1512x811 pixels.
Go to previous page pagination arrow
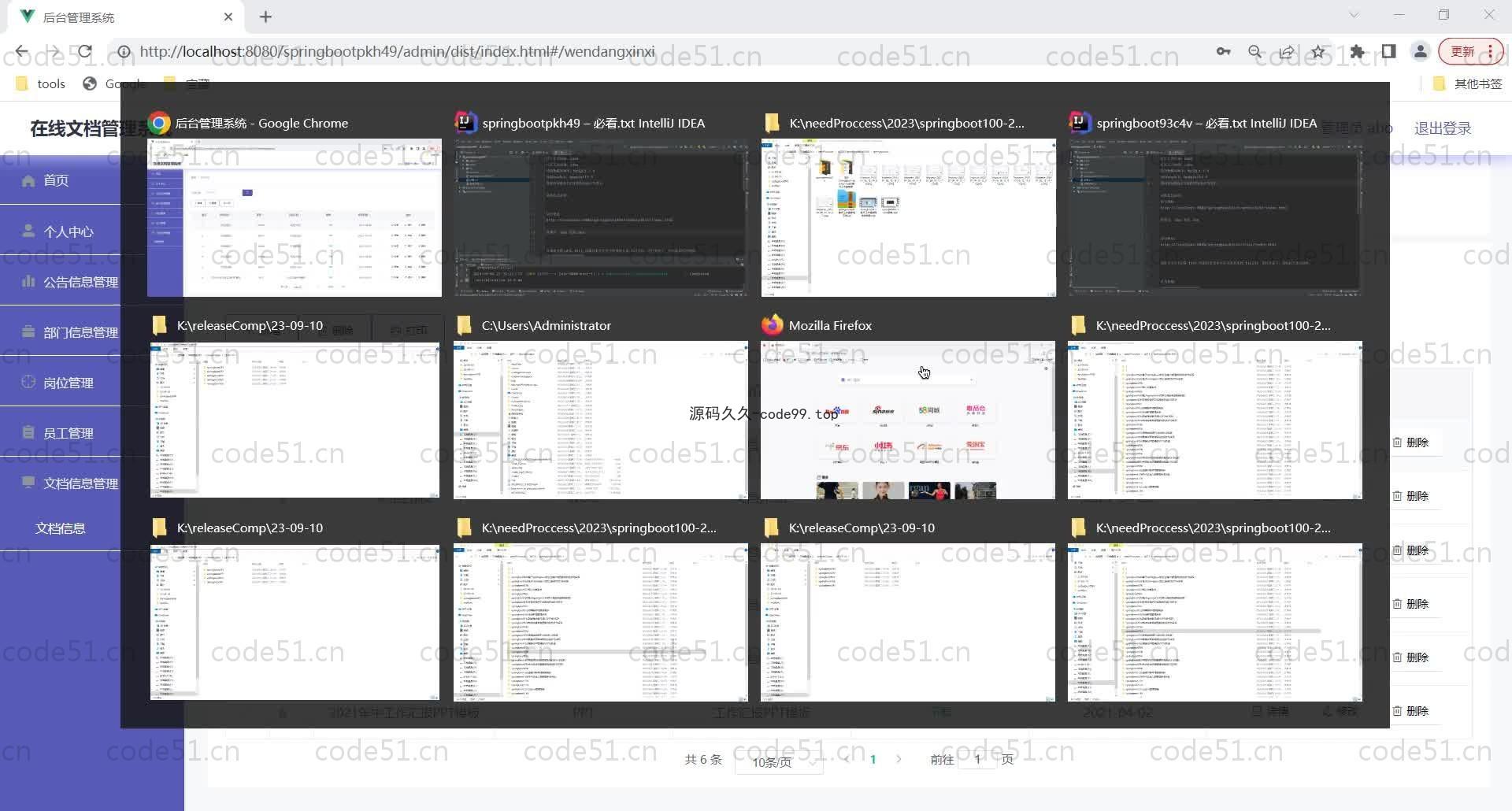[x=847, y=760]
